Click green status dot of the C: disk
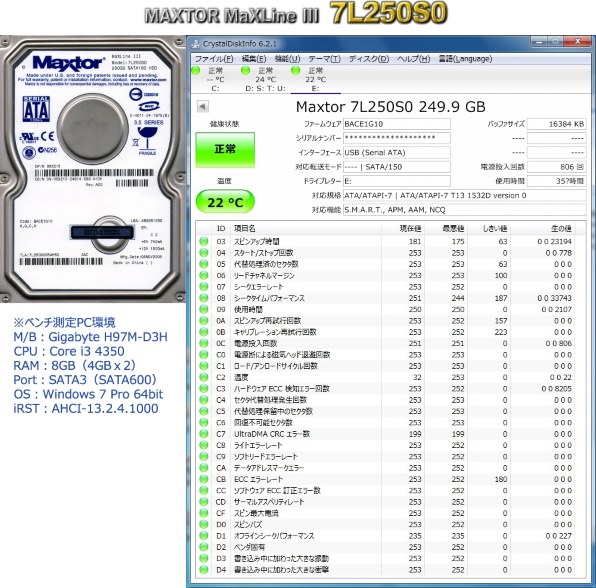596x588 pixels. tap(196, 71)
